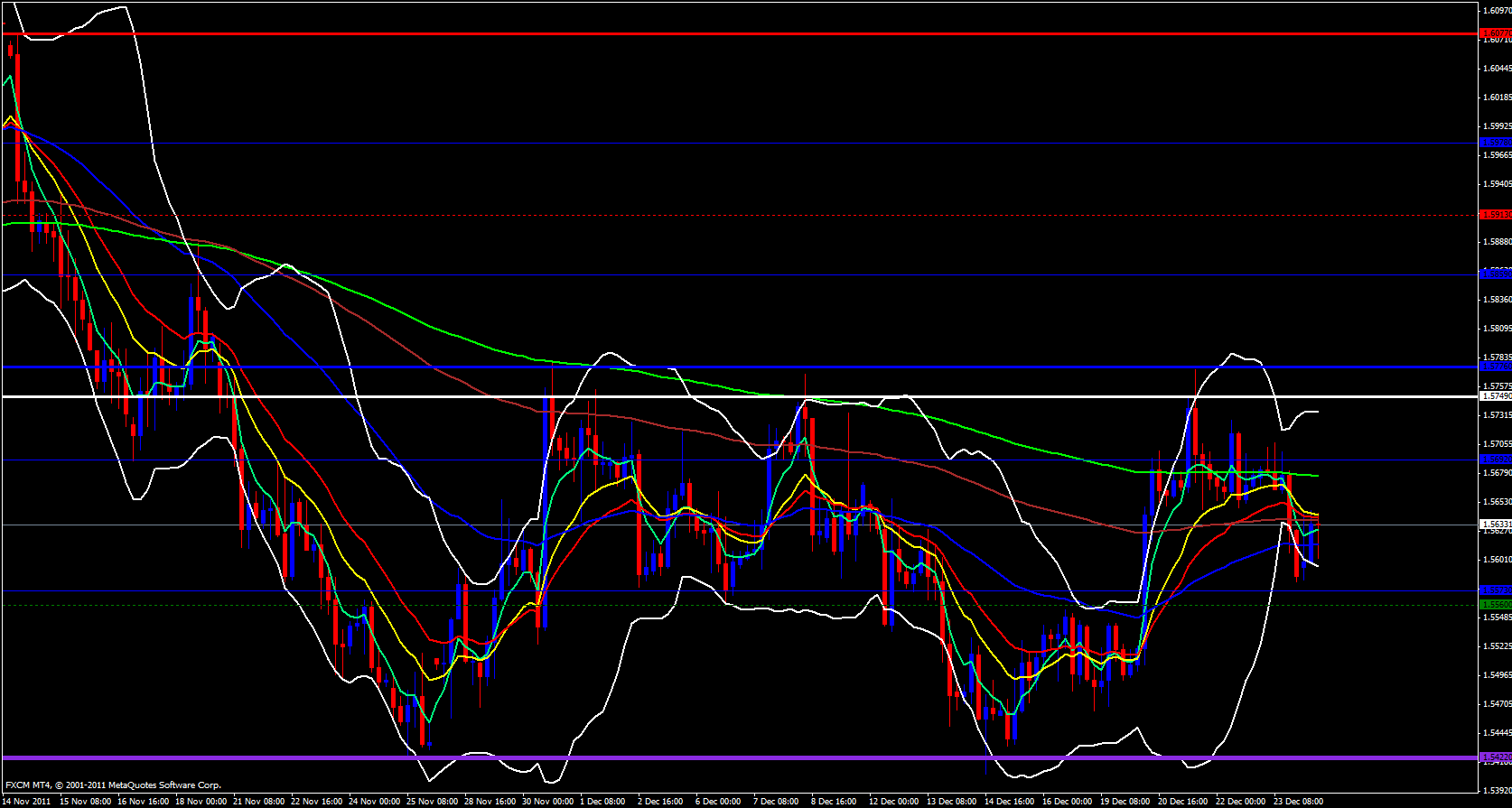1512x808 pixels.
Task: Click the 20 Dec 16:00 time label
Action: pos(1183,802)
